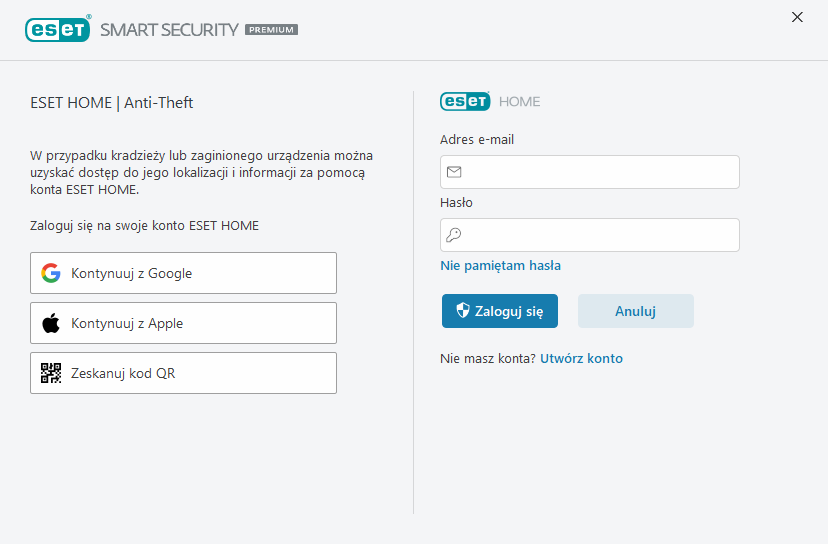Click the shield icon on login button
The height and width of the screenshot is (544, 828).
coord(463,311)
